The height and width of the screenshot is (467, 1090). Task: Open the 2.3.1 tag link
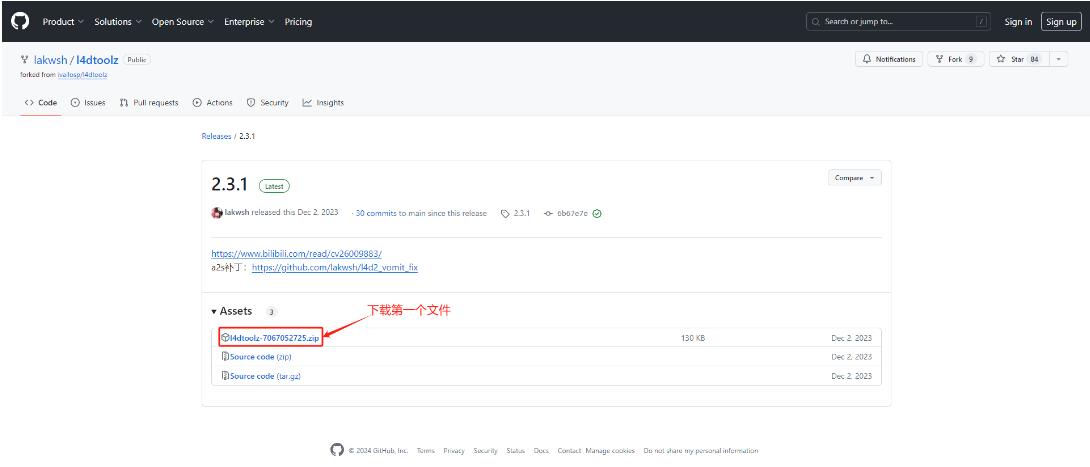point(516,213)
